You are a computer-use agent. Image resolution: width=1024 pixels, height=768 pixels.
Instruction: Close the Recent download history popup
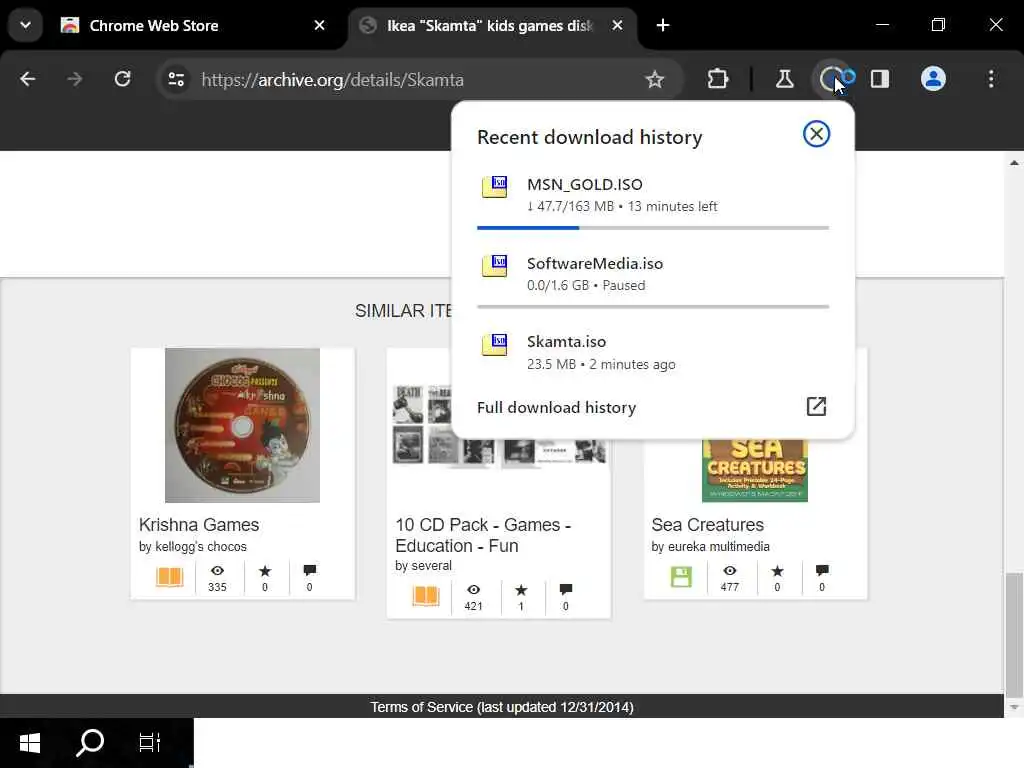pyautogui.click(x=816, y=134)
